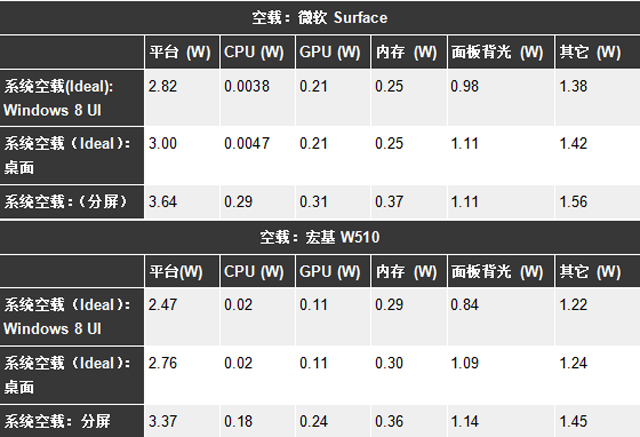Viewport: 640px width, 437px height.
Task: Click the panel backlight value 0.84
Action: [465, 306]
